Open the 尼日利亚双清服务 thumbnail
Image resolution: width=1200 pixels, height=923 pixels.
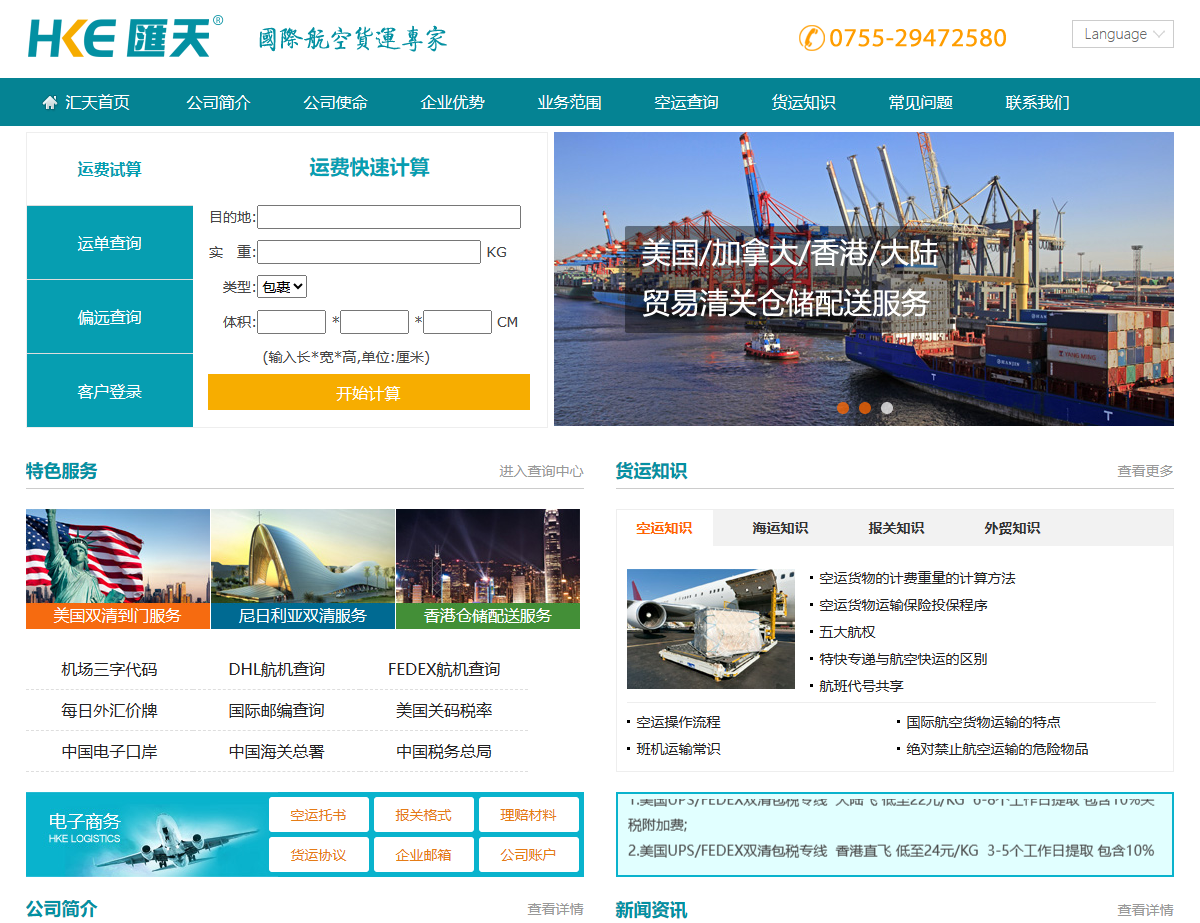[303, 568]
